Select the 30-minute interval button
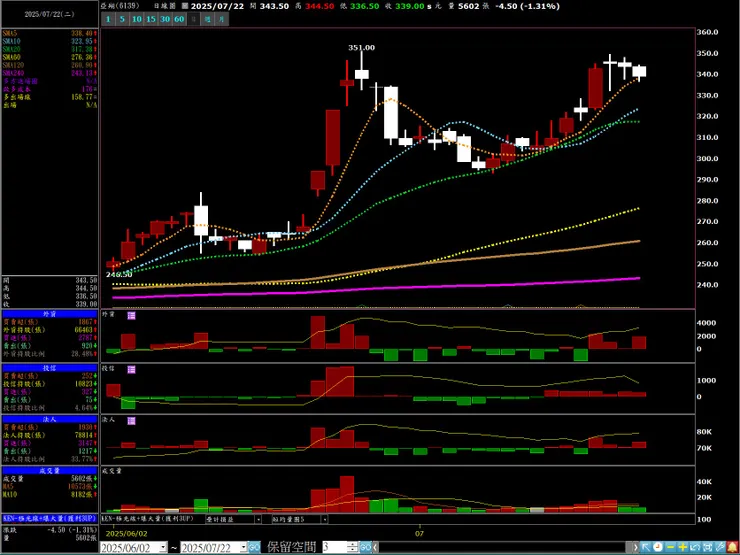This screenshot has height=555, width=740. tap(165, 19)
